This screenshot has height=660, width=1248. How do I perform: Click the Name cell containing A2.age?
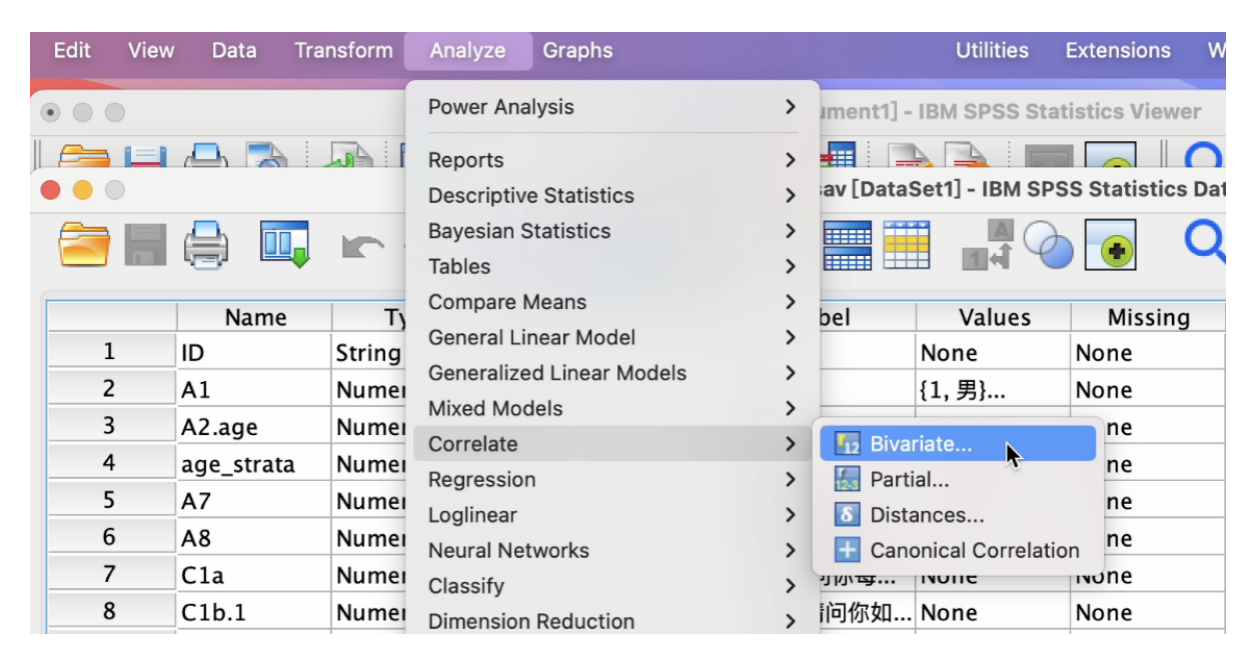coord(254,427)
